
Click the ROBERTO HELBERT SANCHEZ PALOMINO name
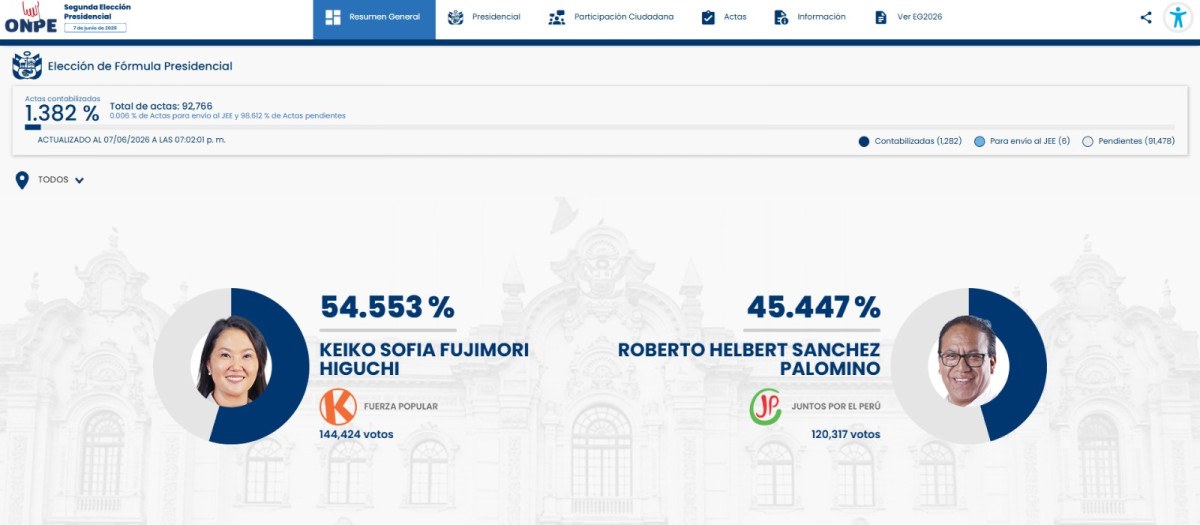[x=749, y=359]
